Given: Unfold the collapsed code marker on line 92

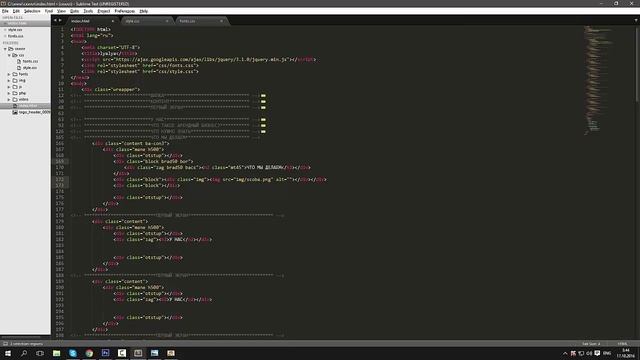Looking at the screenshot, I should [x=263, y=126].
